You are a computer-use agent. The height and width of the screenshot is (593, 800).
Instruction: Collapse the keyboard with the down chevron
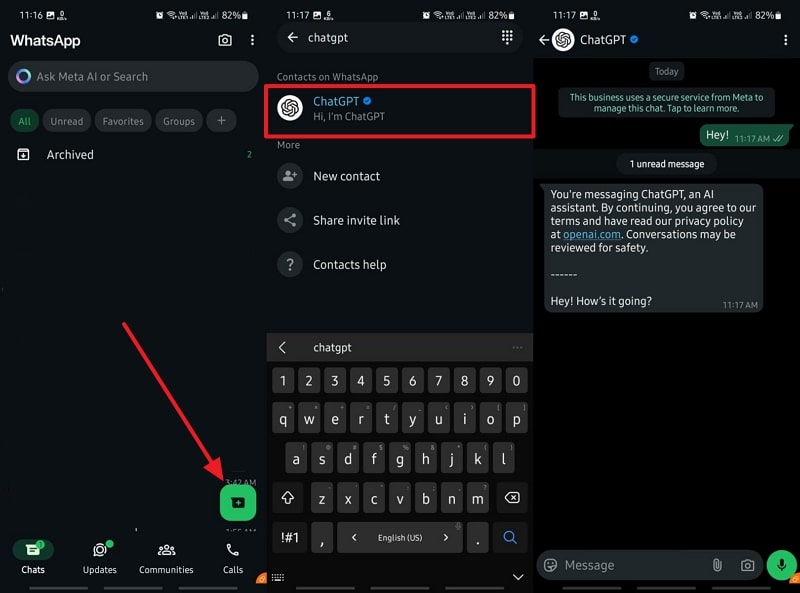point(517,577)
